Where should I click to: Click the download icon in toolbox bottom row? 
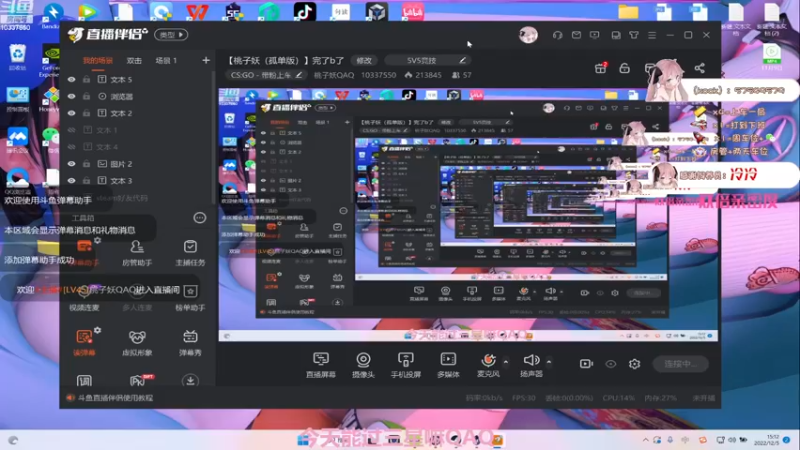[x=190, y=381]
